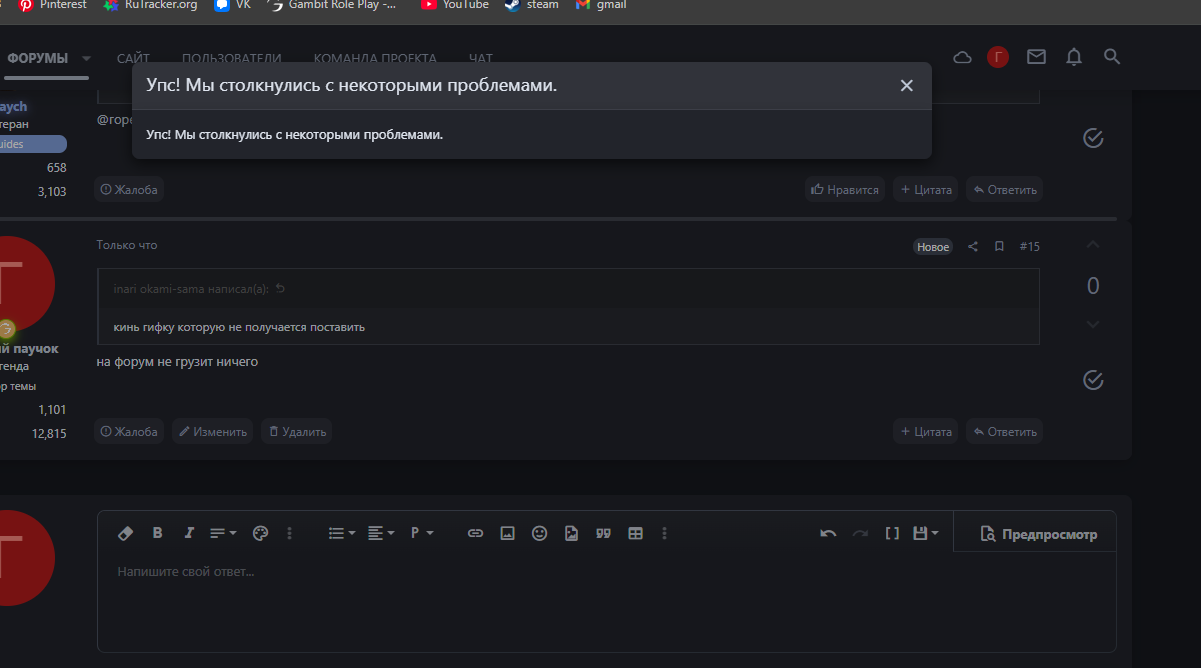The image size is (1201, 668).
Task: Toggle italic formatting in editor
Action: point(188,533)
